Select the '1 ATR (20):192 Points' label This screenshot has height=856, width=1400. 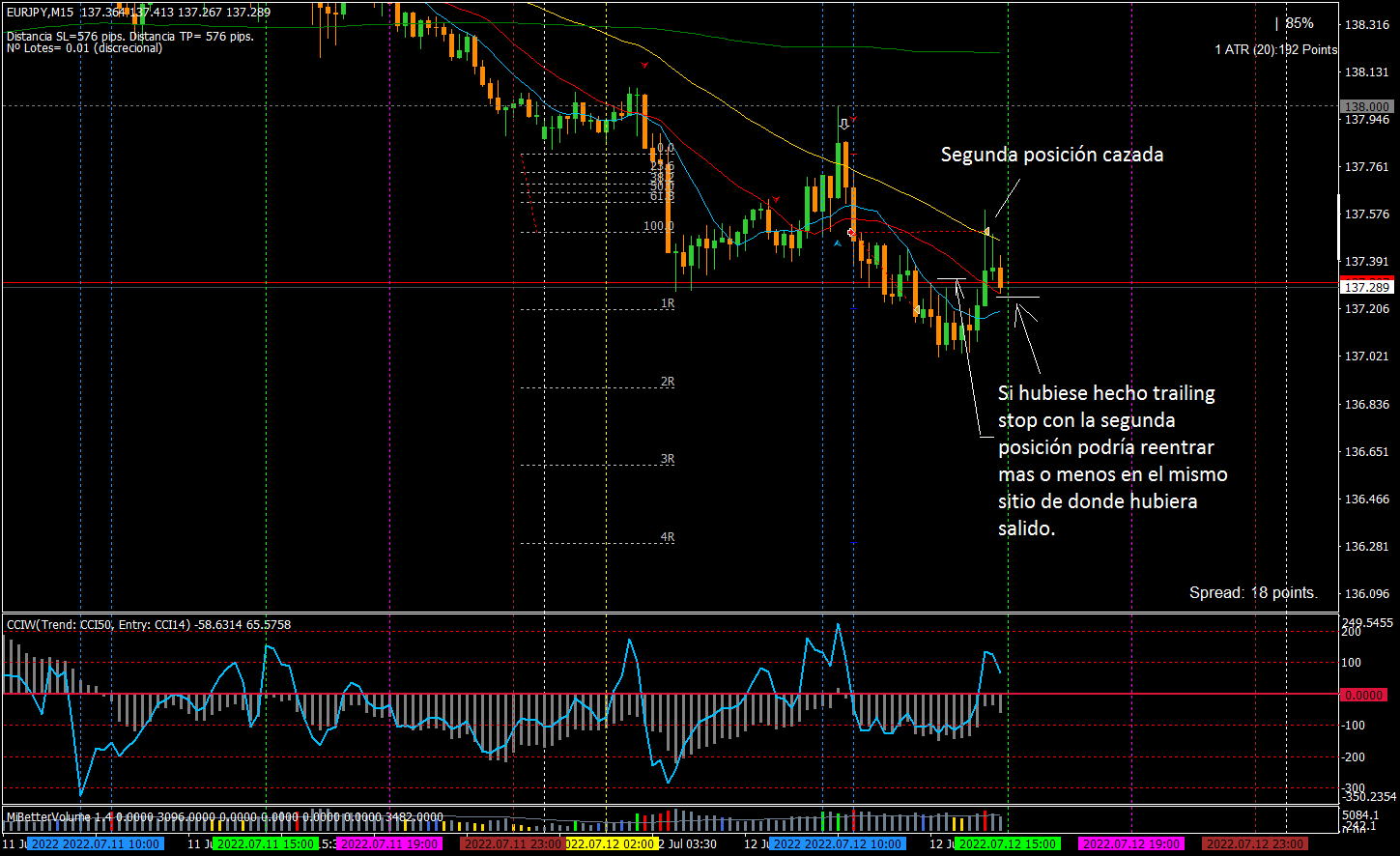[x=1276, y=49]
